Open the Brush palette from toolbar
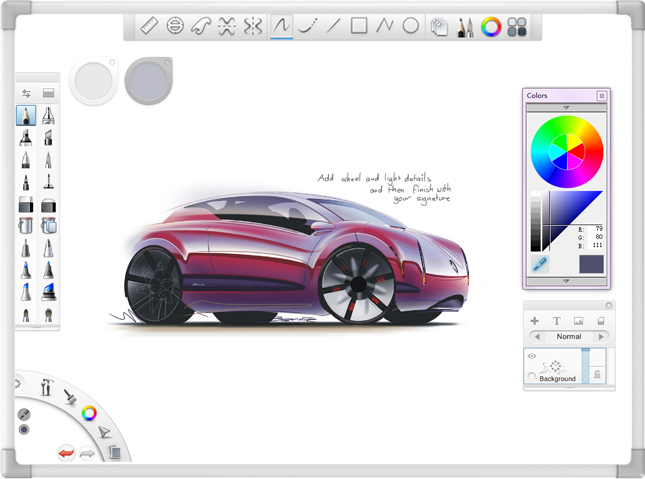This screenshot has height=479, width=645. [x=465, y=27]
